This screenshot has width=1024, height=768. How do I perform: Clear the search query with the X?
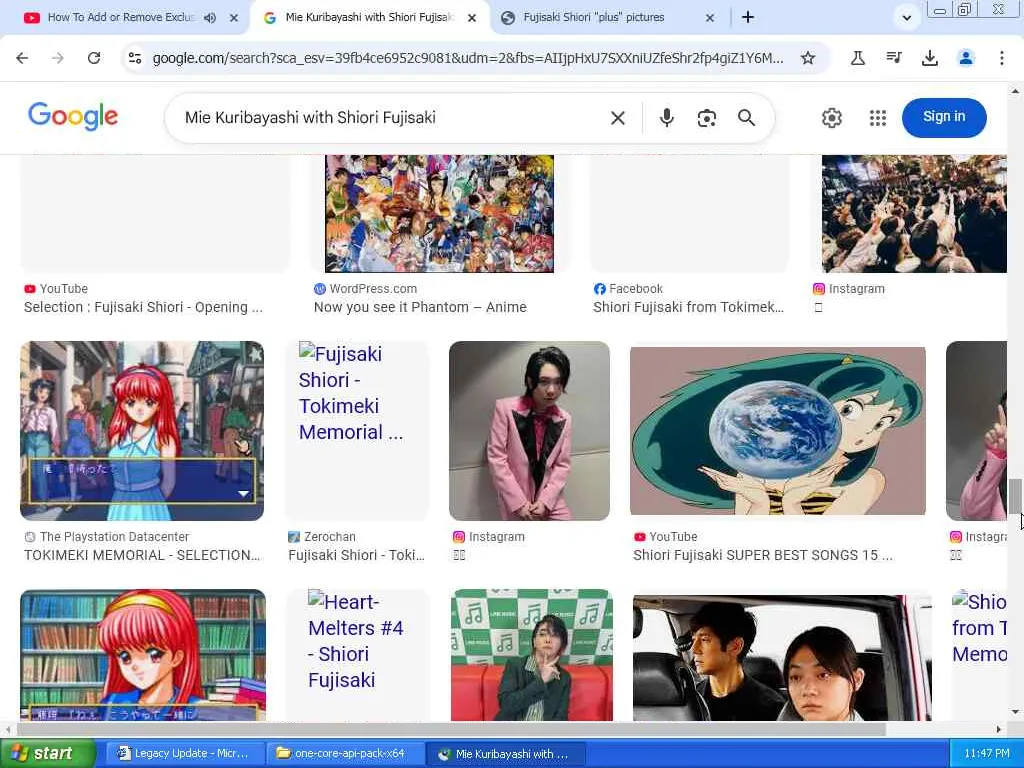(x=618, y=118)
